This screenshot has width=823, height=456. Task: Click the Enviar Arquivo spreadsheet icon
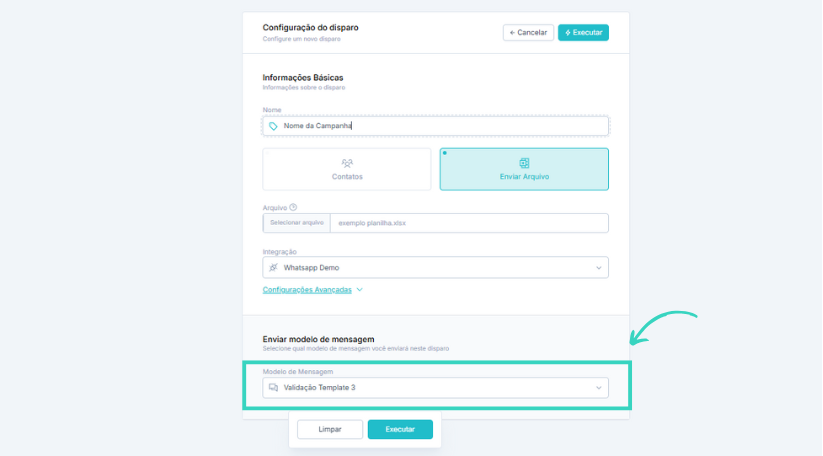[x=524, y=163]
